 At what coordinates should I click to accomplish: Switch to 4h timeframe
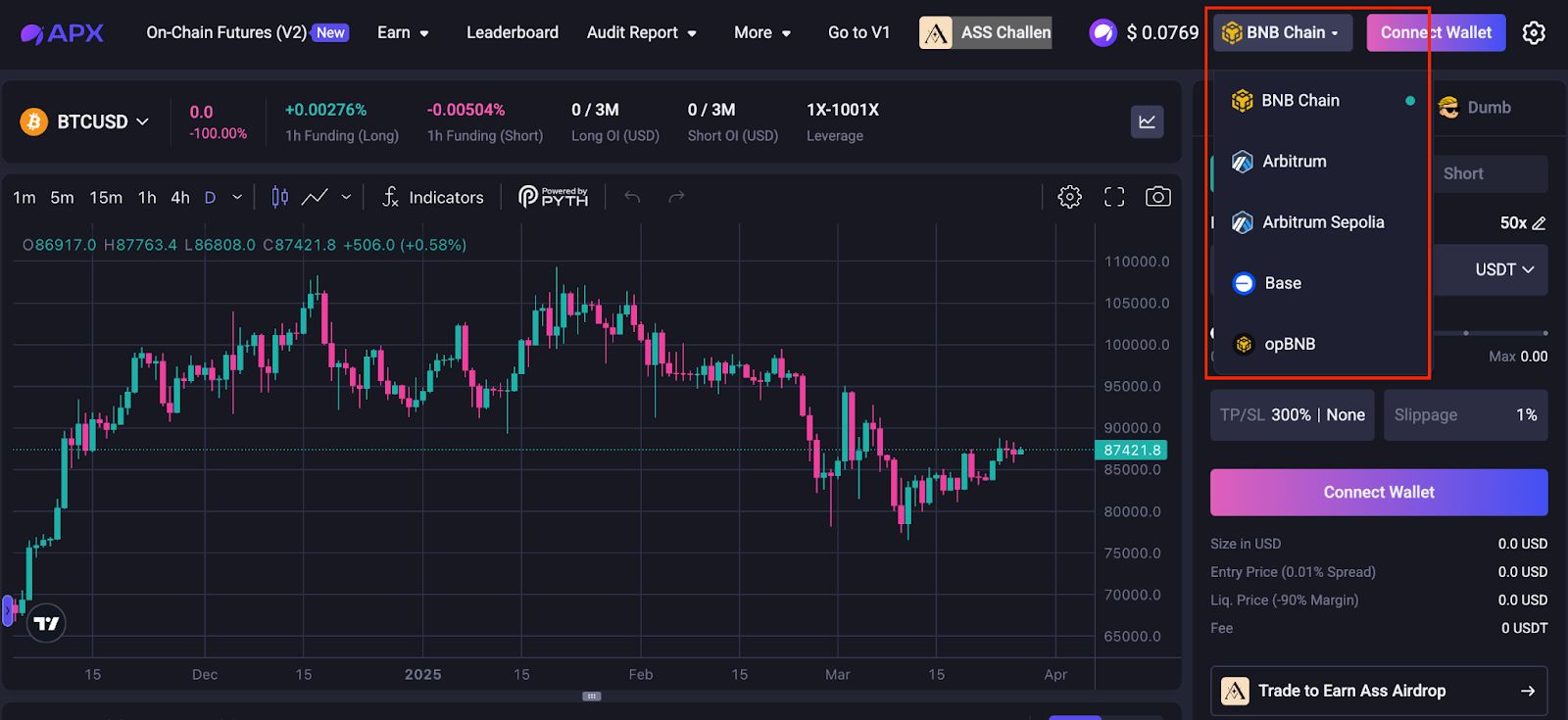(x=180, y=197)
